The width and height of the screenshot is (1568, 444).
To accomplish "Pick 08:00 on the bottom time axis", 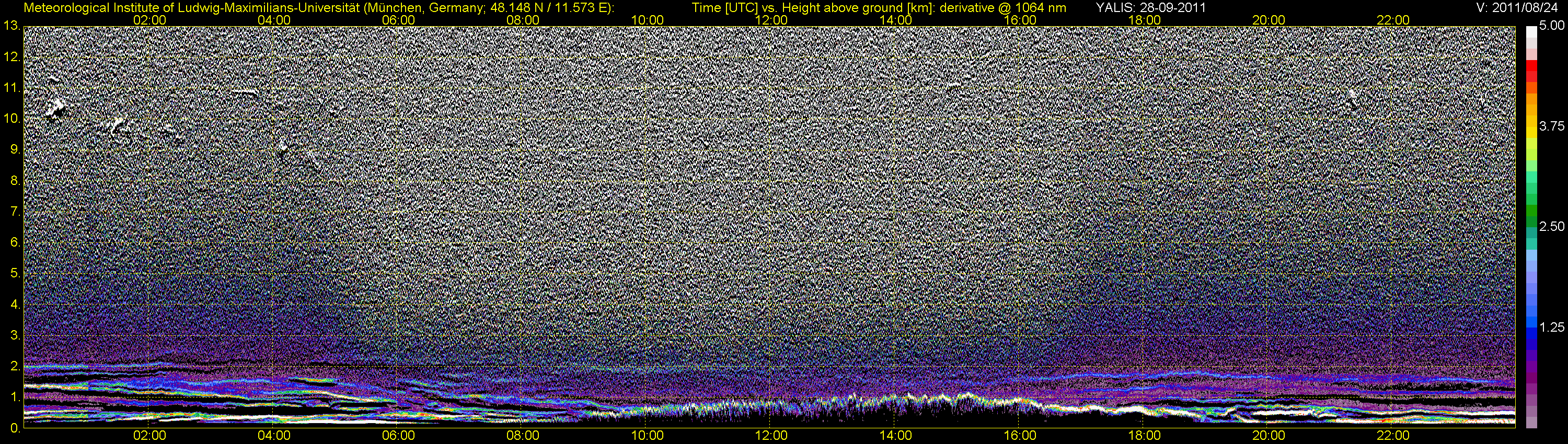I will coord(523,436).
